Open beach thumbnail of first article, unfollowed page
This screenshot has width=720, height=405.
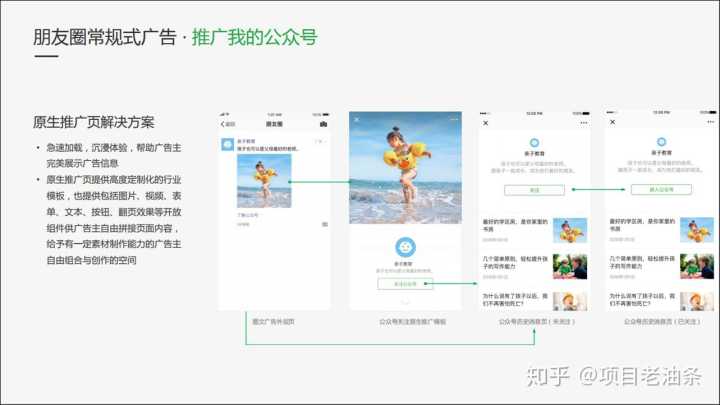[570, 231]
